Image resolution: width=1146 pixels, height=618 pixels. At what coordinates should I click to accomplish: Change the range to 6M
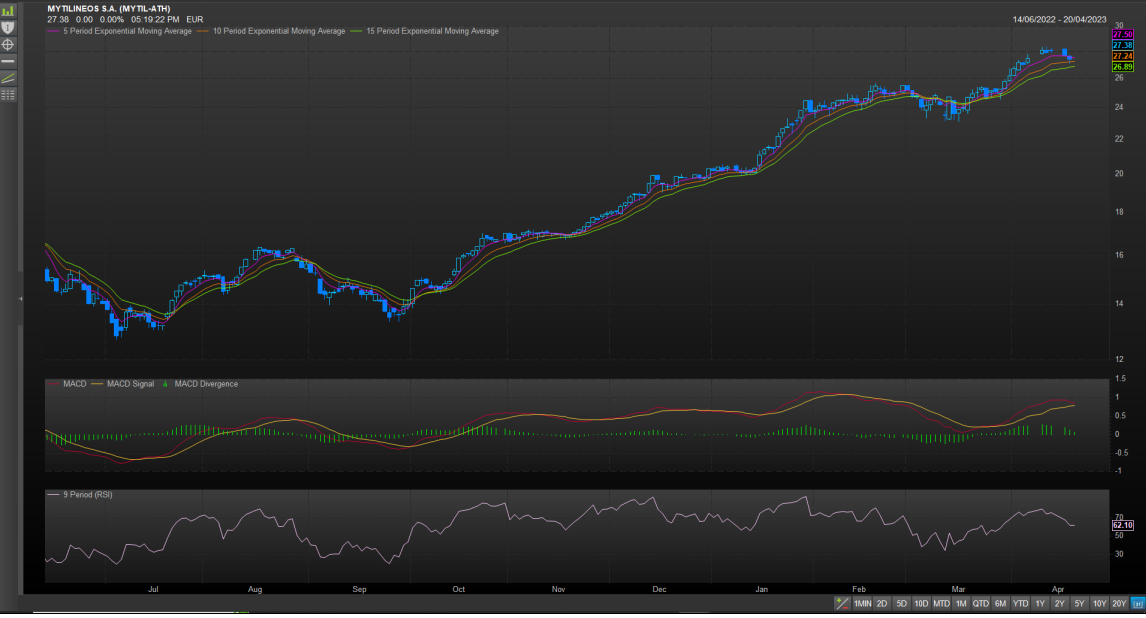(1000, 604)
